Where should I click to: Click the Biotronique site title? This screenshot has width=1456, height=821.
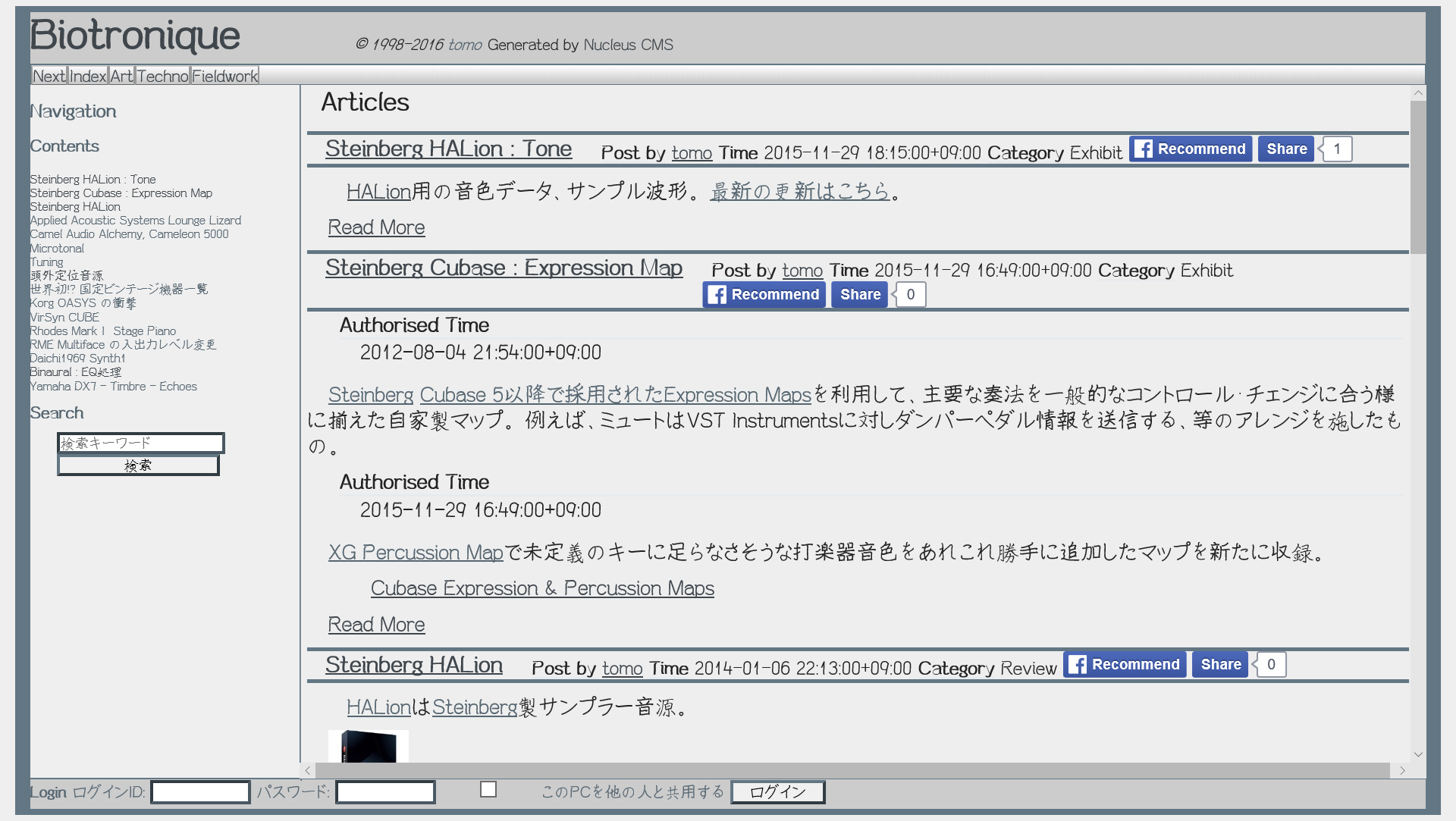tap(135, 35)
